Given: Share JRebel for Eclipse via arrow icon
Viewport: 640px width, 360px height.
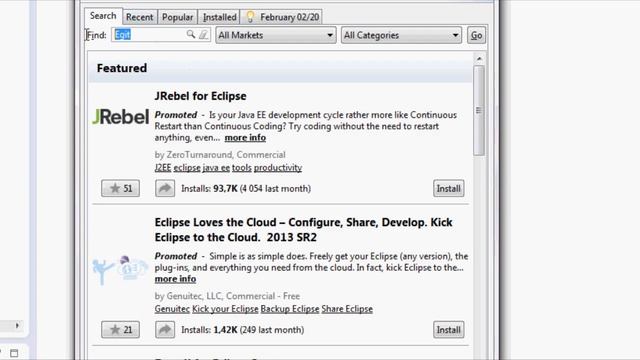Looking at the screenshot, I should [165, 188].
